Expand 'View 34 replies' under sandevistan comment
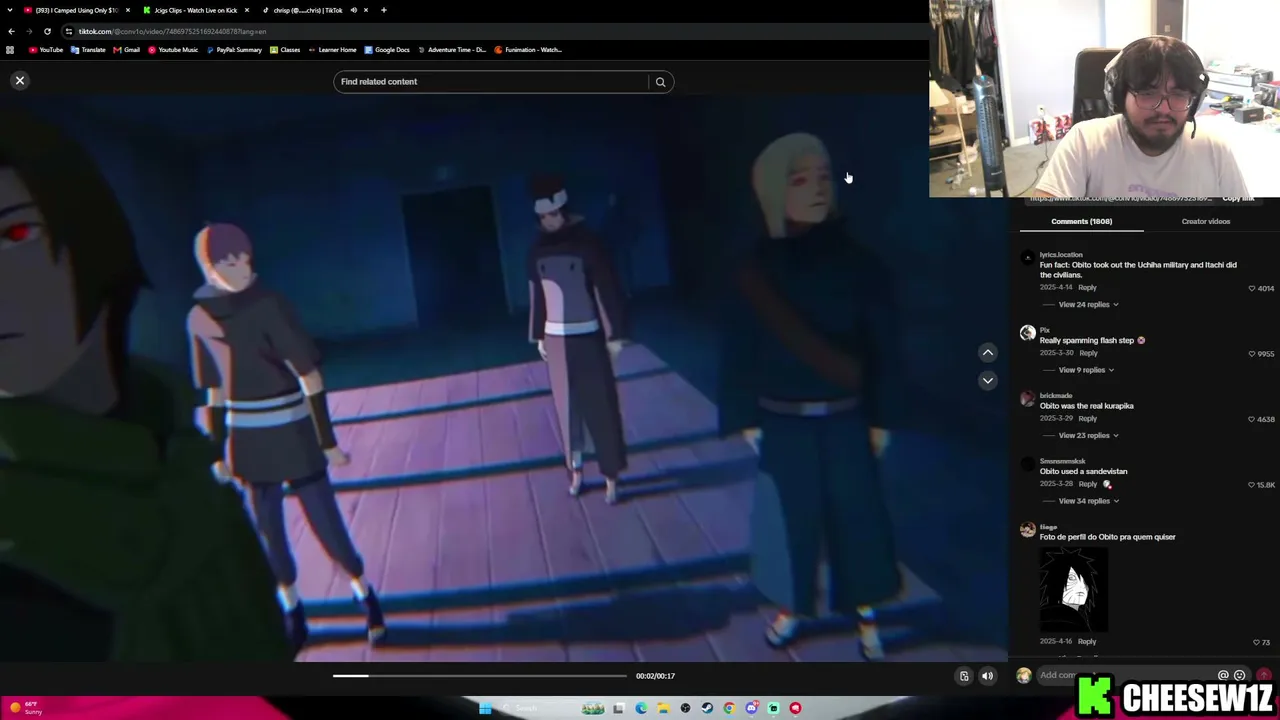This screenshot has width=1280, height=720. pyautogui.click(x=1088, y=501)
